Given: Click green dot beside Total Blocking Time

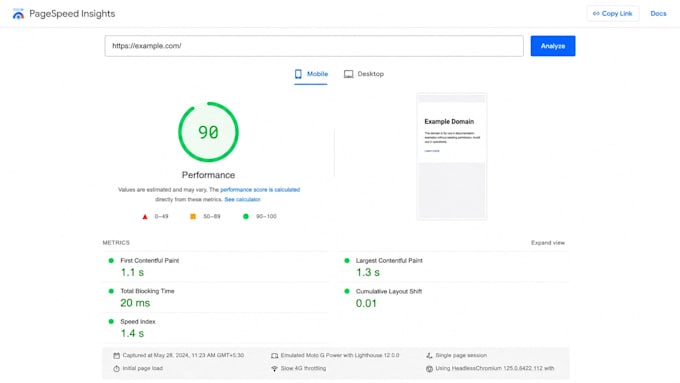Looking at the screenshot, I should 111,291.
